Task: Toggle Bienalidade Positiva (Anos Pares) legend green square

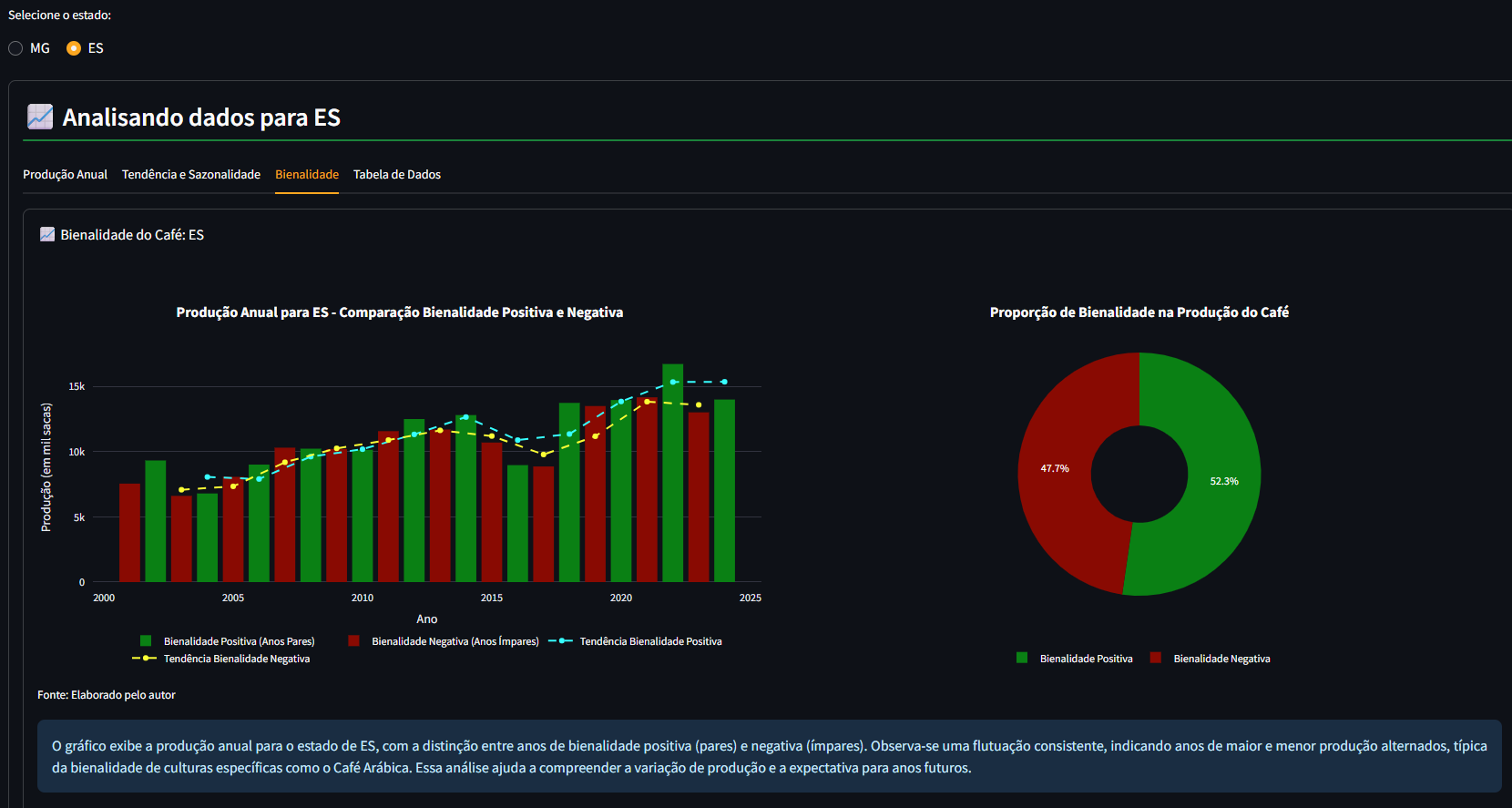Action: [x=146, y=641]
